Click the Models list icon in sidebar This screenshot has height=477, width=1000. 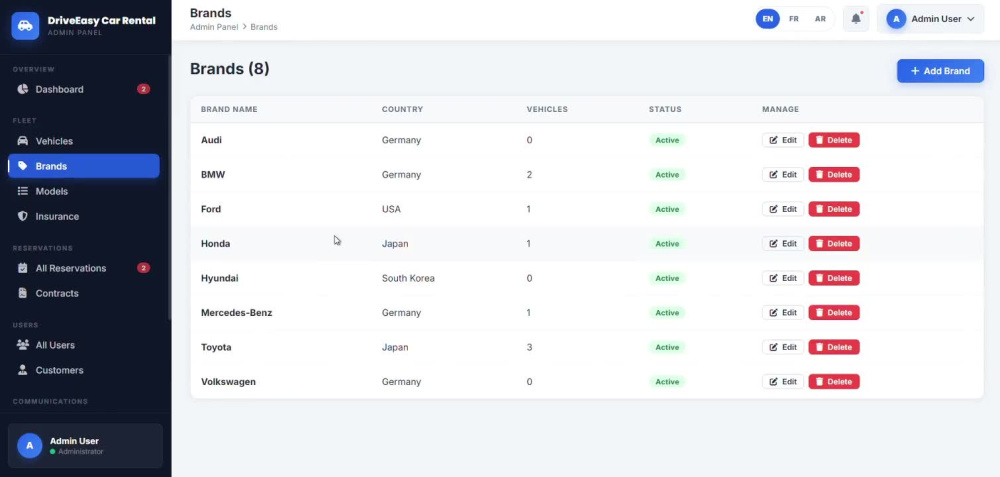[22, 191]
